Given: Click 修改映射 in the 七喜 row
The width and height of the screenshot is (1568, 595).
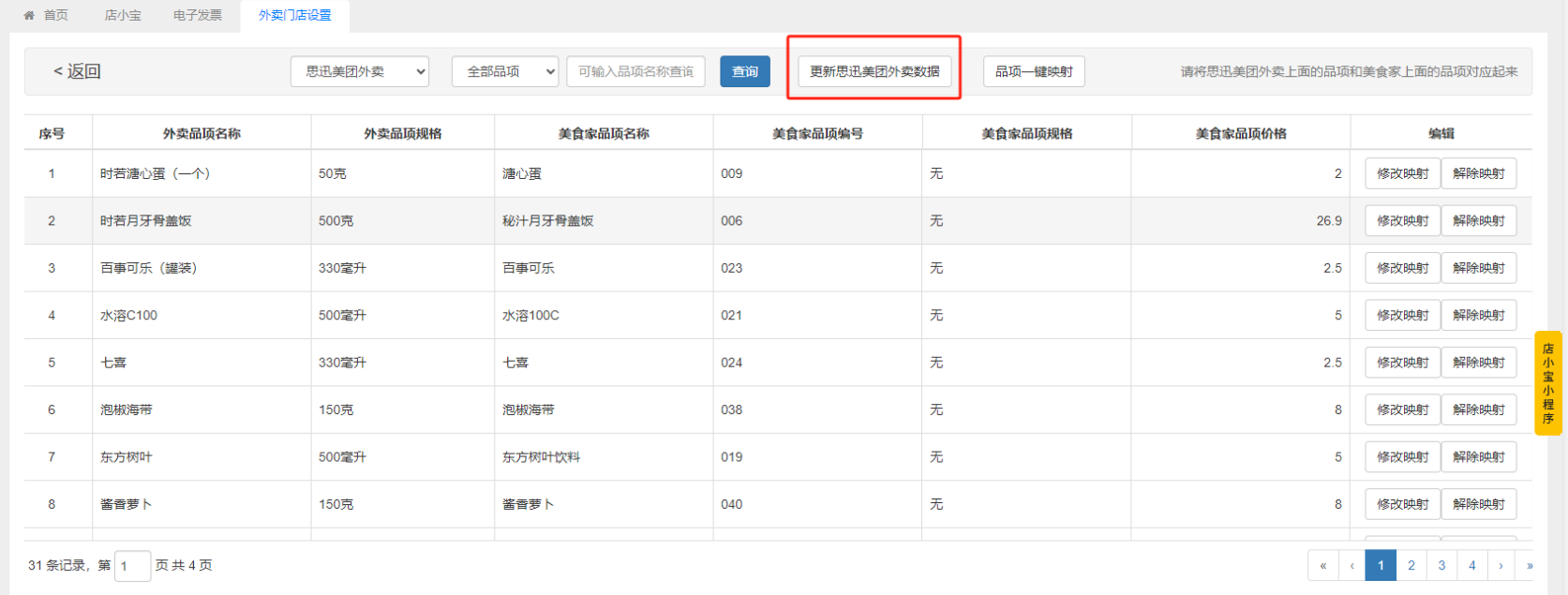Looking at the screenshot, I should (x=1402, y=363).
